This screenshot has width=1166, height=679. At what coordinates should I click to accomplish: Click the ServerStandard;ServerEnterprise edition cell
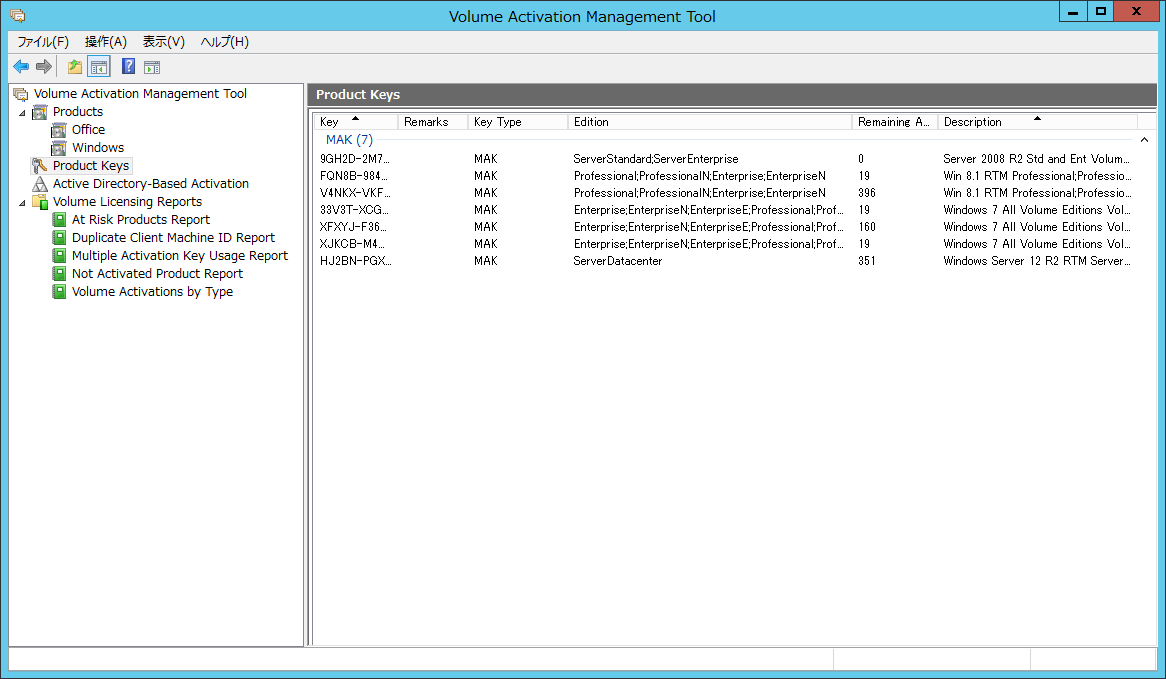656,159
